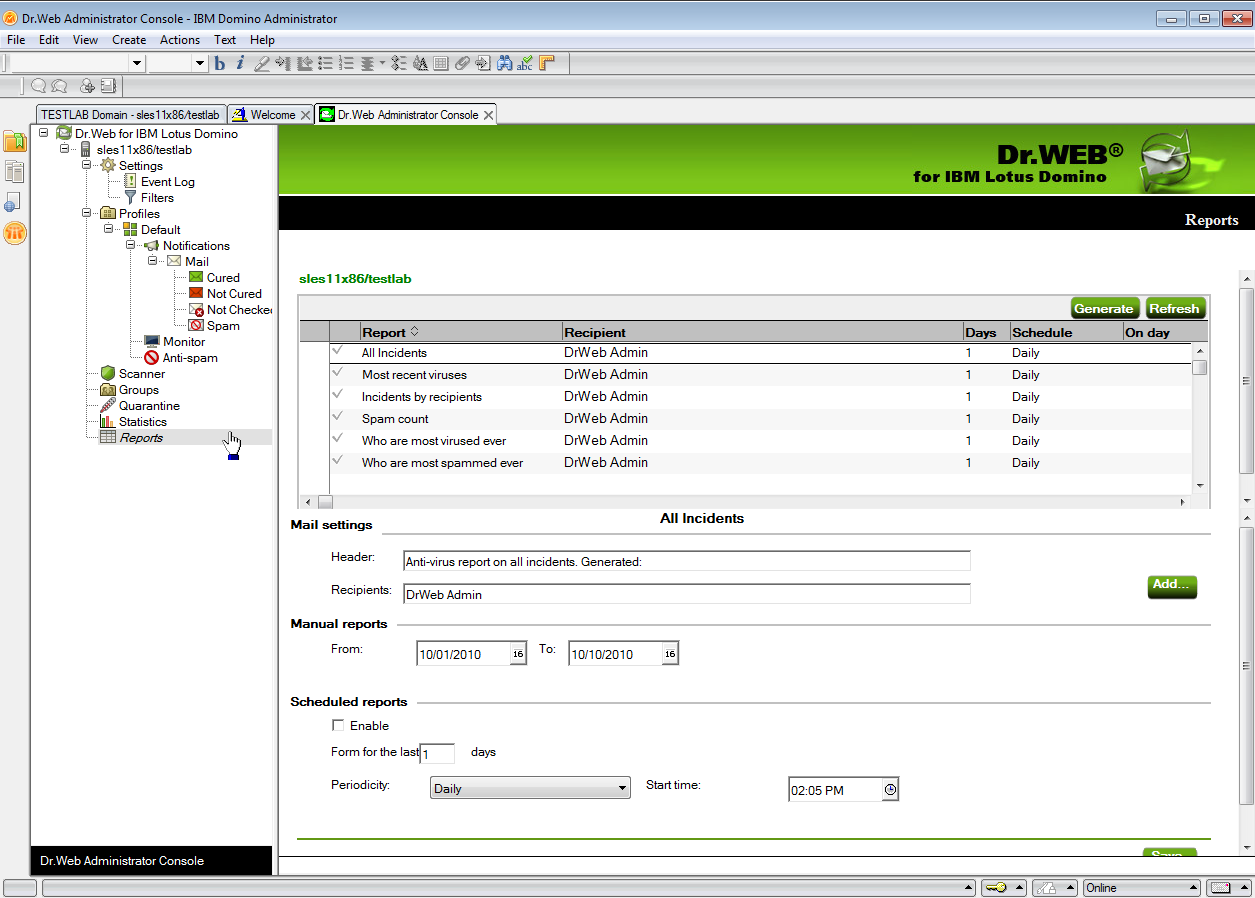Open the Create menu
Screen dimensions: 1255x898
(129, 40)
